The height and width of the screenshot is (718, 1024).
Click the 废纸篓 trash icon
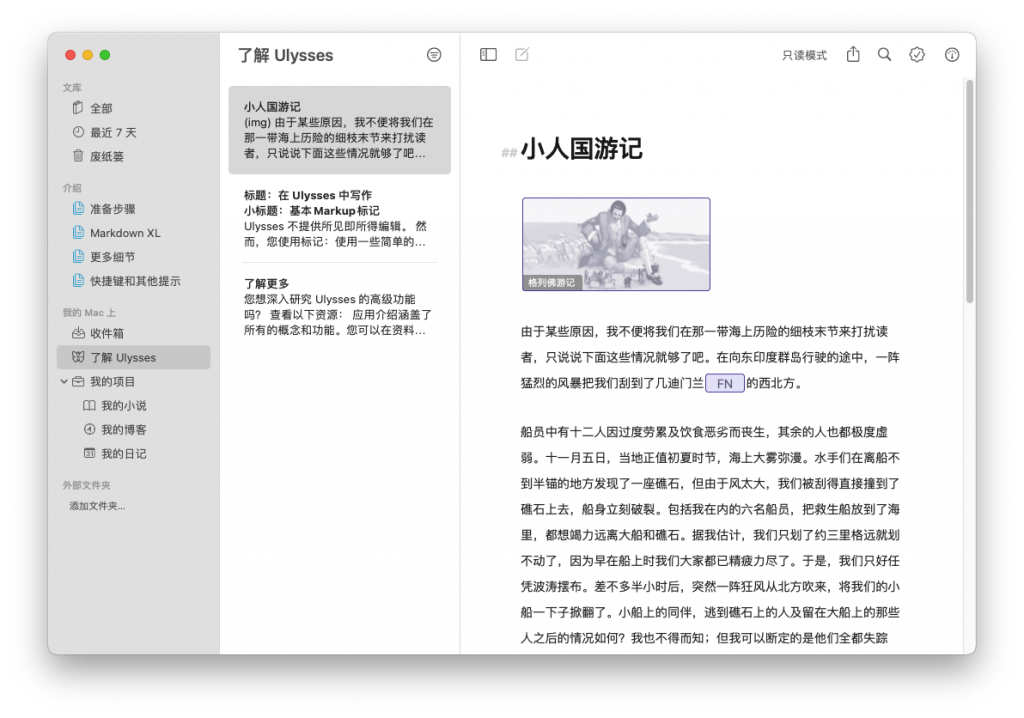[78, 155]
